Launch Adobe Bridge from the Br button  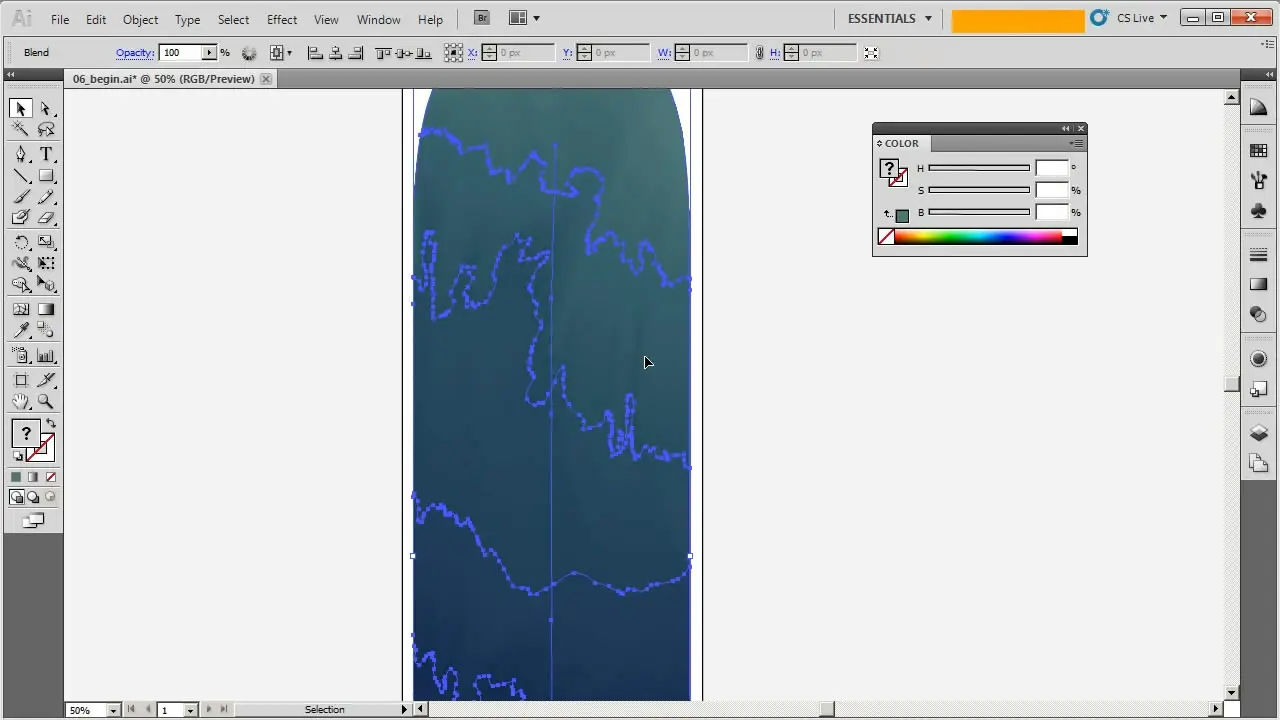482,18
